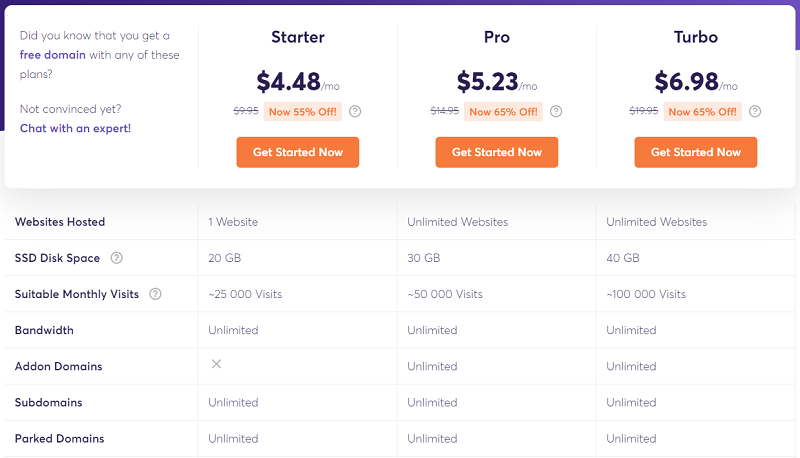Open the SSD Disk Space info tooltip icon
Screen dimensions: 800x458
(x=117, y=258)
